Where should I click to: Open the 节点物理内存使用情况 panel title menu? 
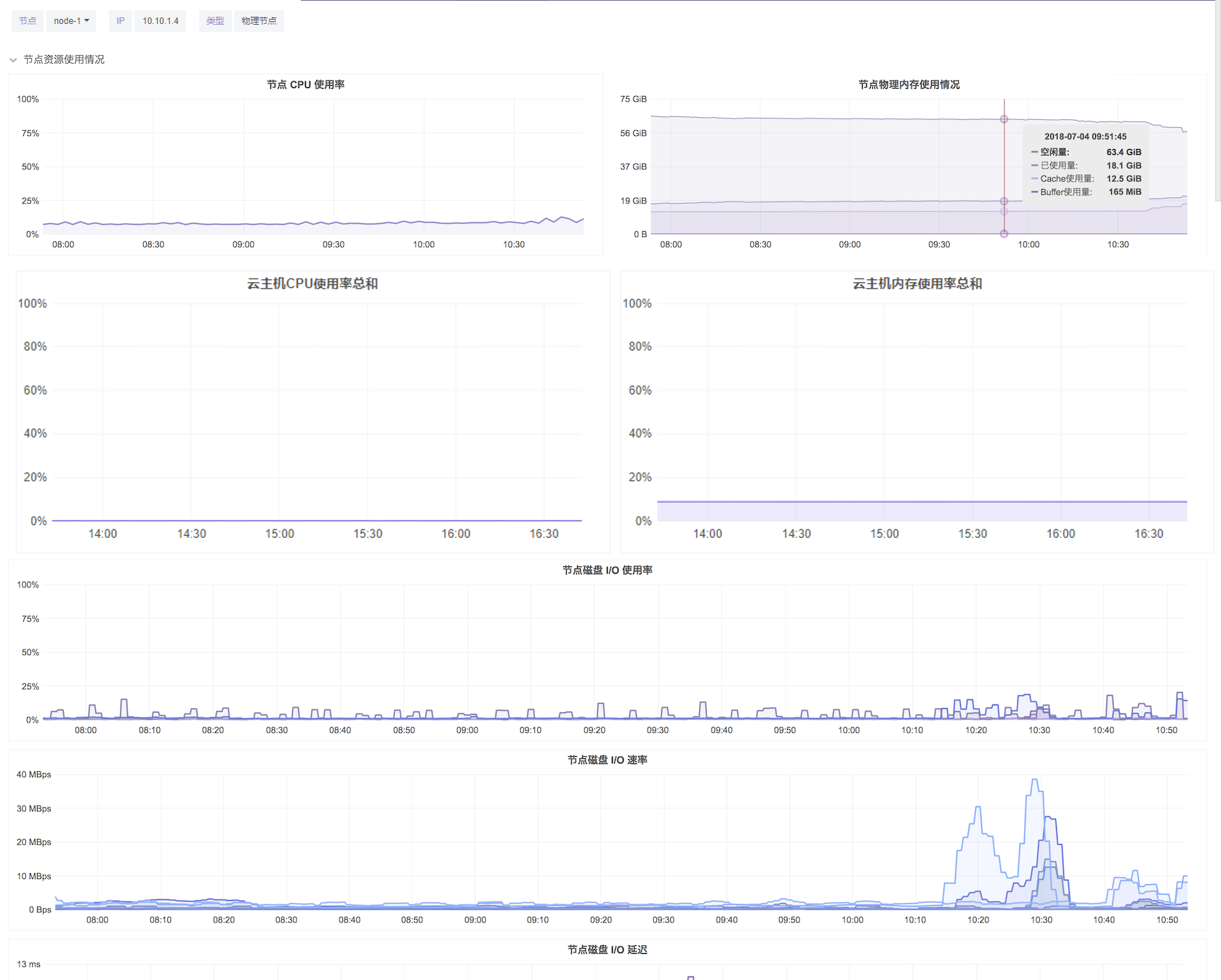pyautogui.click(x=908, y=85)
